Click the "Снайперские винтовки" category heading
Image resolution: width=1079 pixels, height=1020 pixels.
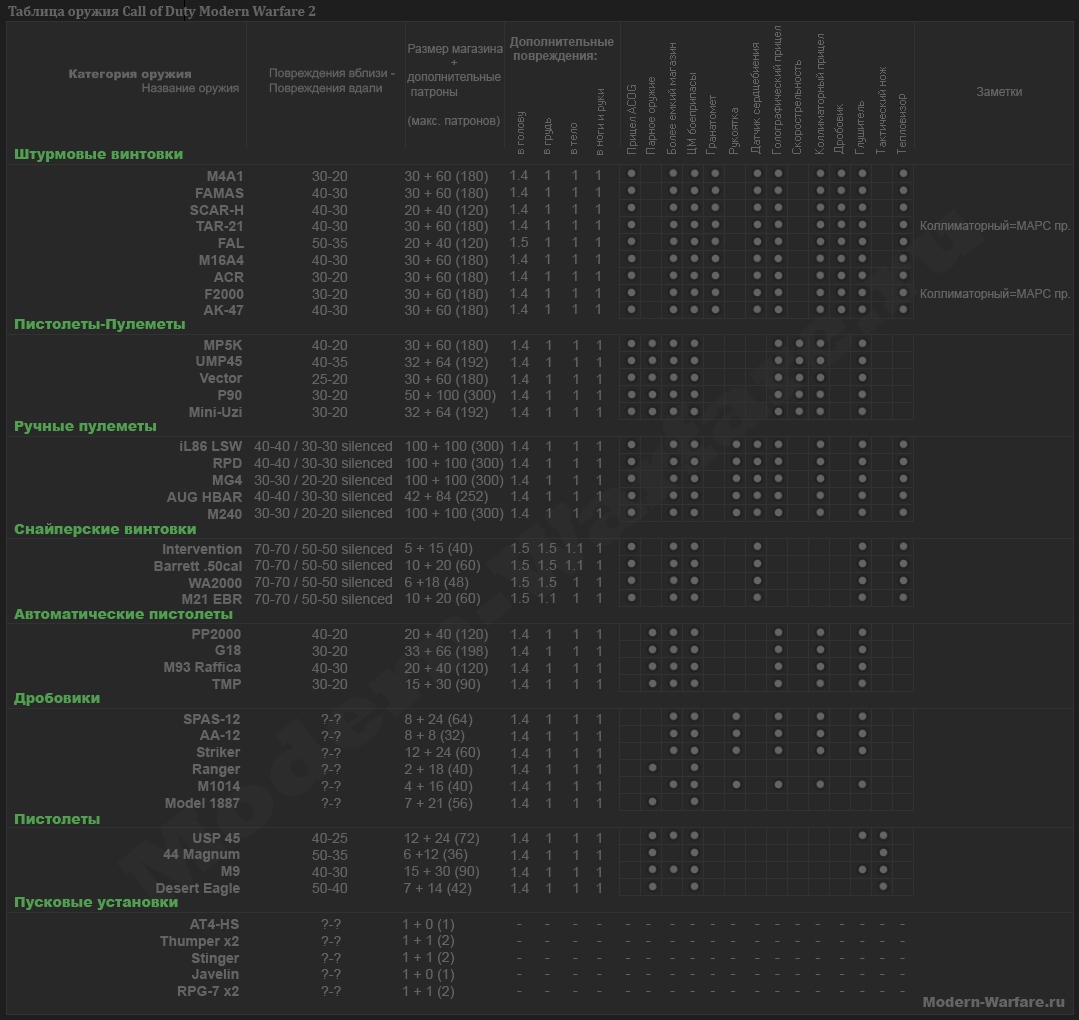[x=105, y=529]
